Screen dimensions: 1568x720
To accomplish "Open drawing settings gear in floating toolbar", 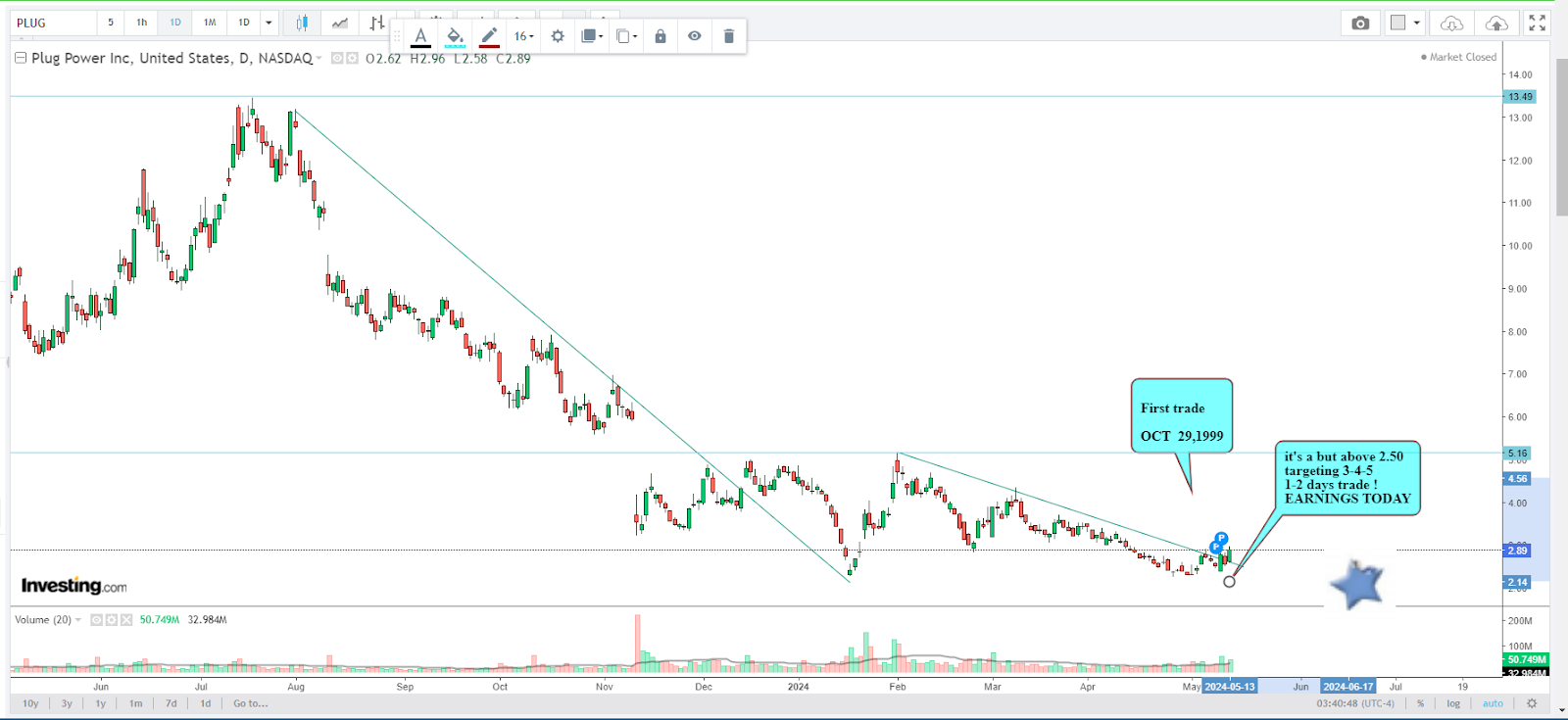I will coord(558,36).
